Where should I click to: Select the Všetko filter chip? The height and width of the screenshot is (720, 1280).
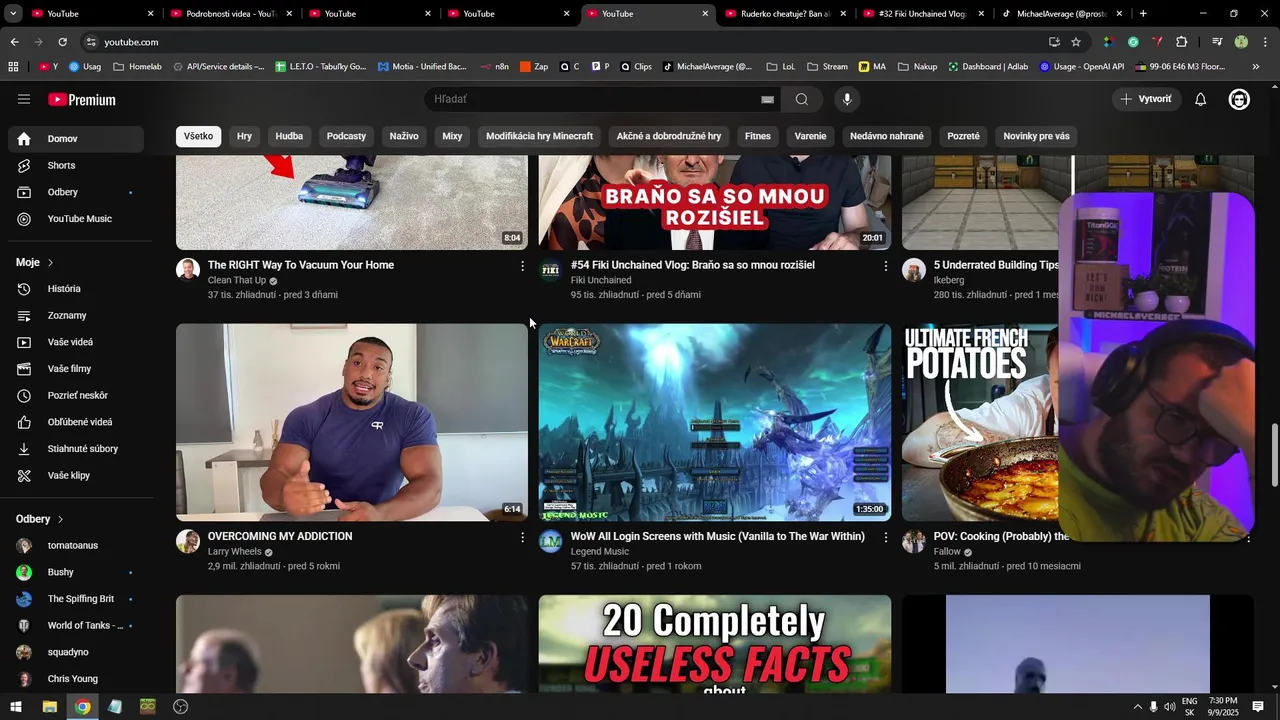pos(198,136)
